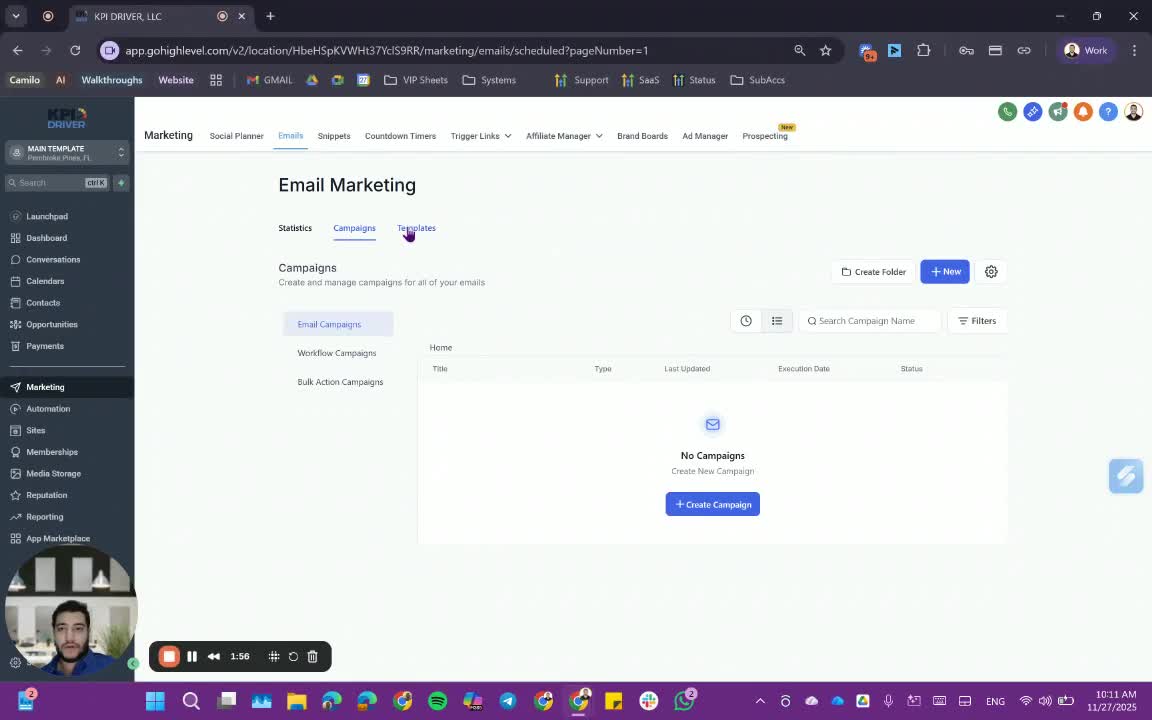
Task: Click the orange notifications bell icon
Action: point(1083,112)
